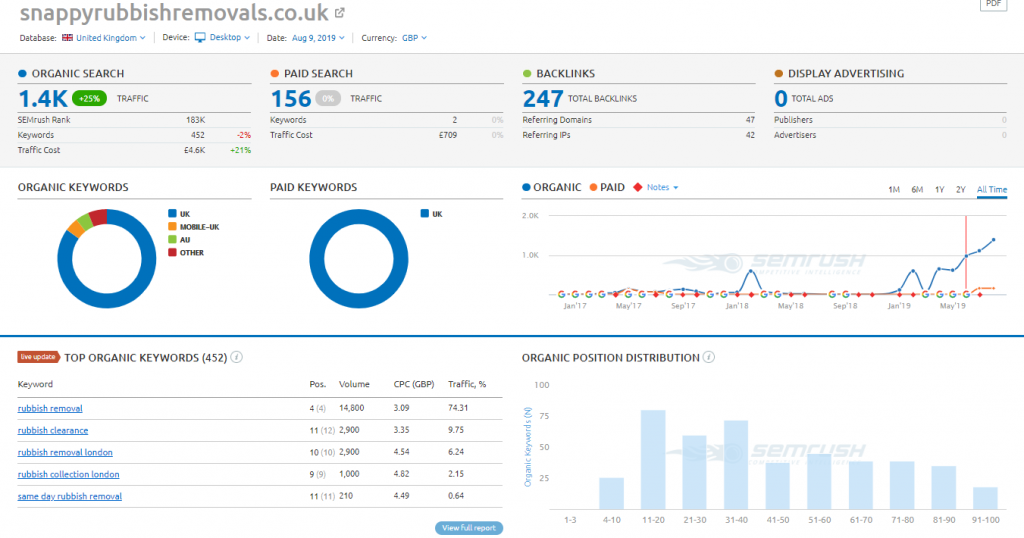Click the SEMrush Rank value 183K

195,120
